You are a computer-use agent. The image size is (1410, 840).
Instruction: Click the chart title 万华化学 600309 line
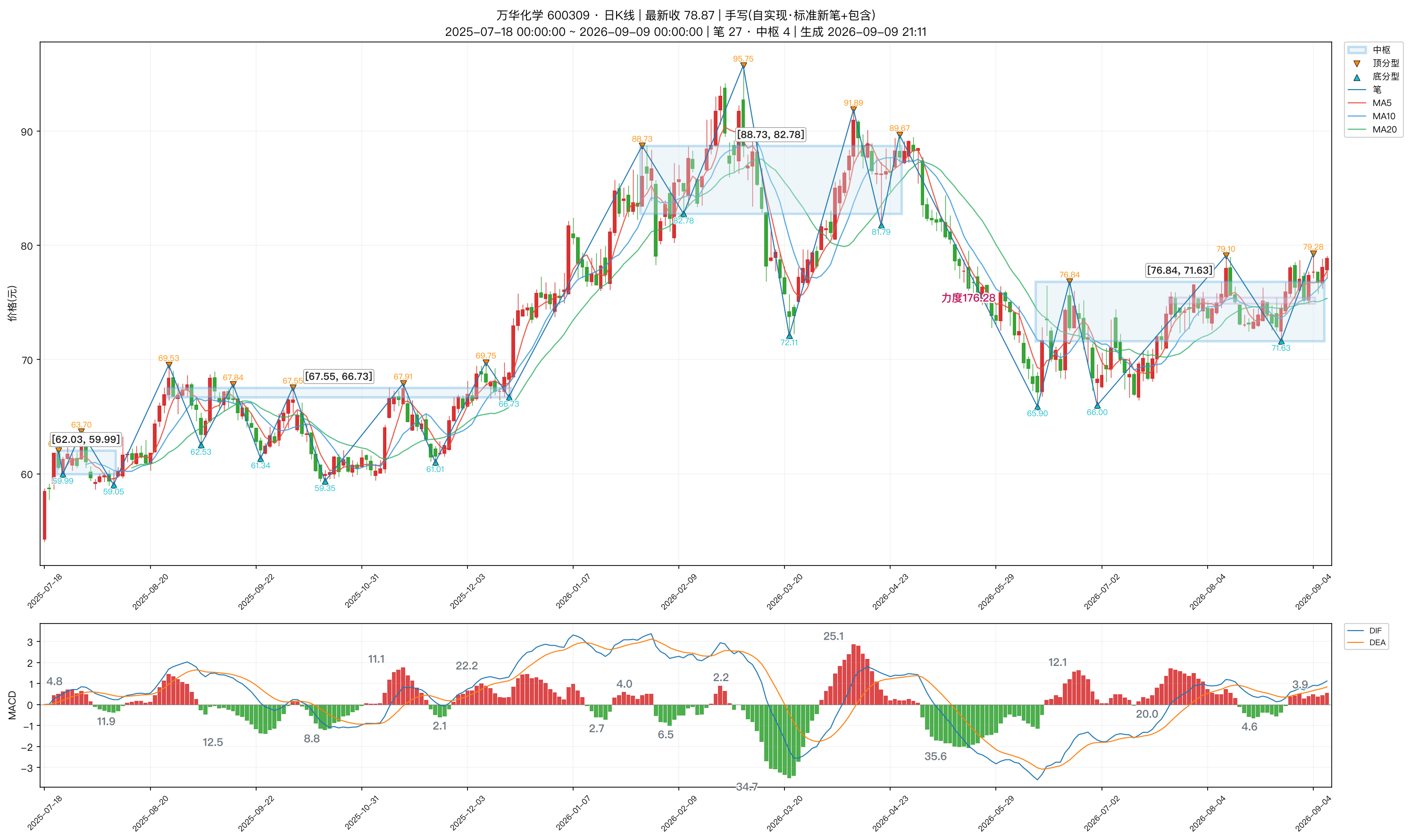685,15
